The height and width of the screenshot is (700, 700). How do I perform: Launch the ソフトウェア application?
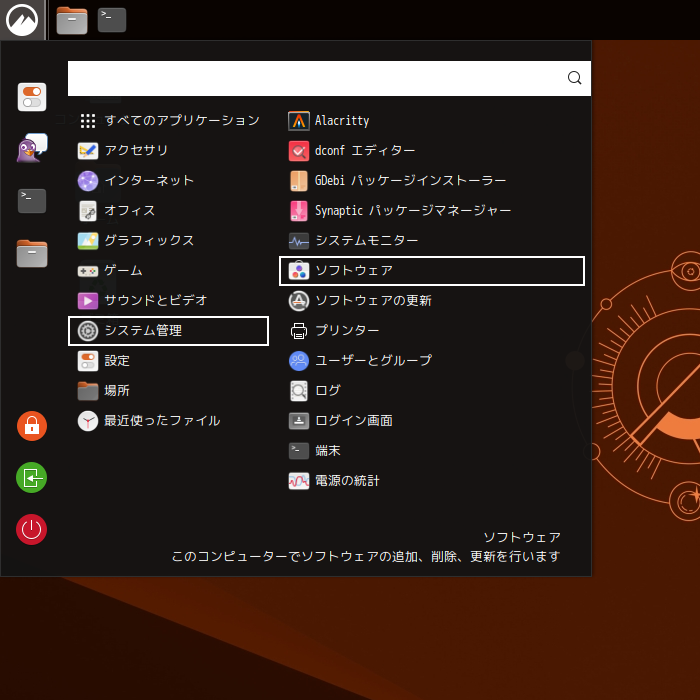click(x=432, y=271)
